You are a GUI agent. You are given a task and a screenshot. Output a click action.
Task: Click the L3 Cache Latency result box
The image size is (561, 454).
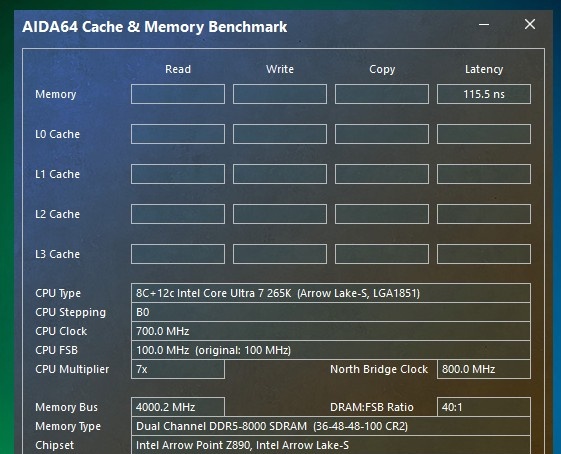(x=484, y=254)
